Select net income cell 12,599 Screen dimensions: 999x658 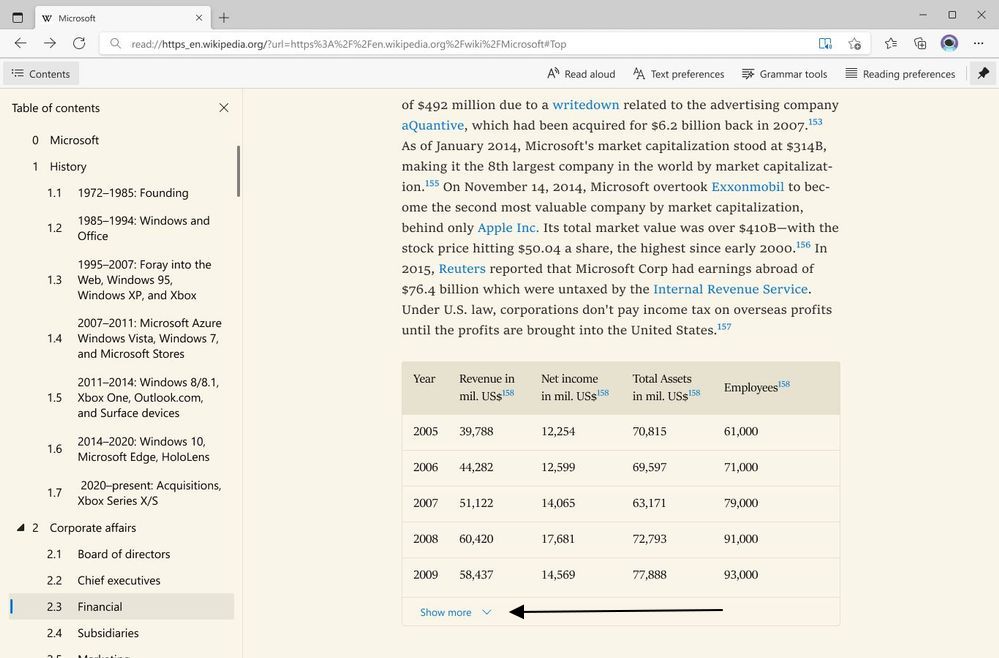click(557, 467)
